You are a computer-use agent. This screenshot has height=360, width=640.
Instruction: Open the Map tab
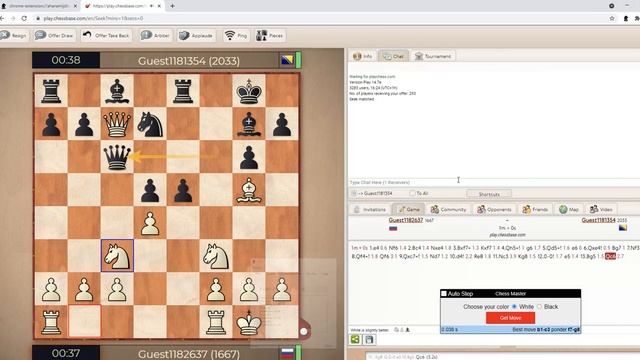pyautogui.click(x=569, y=209)
